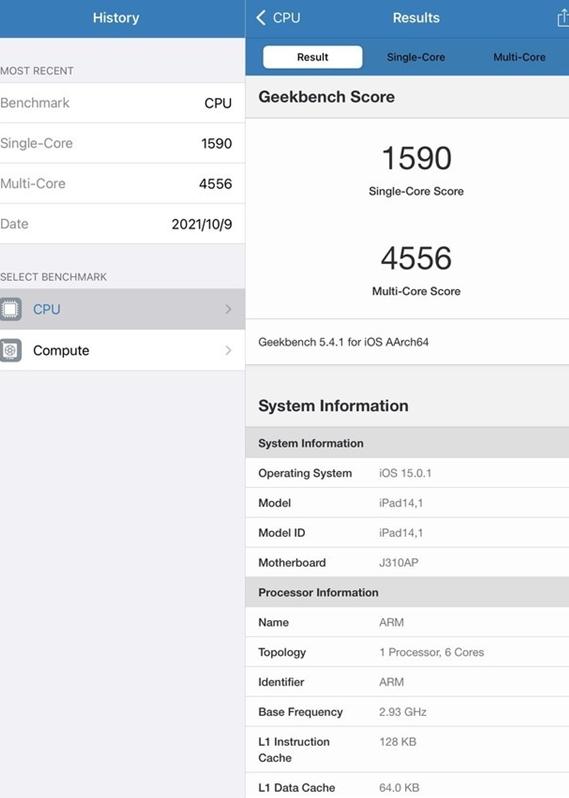The height and width of the screenshot is (798, 569).
Task: Click Geekbench 5.4.1 for iOS AArch64 text
Action: [344, 342]
